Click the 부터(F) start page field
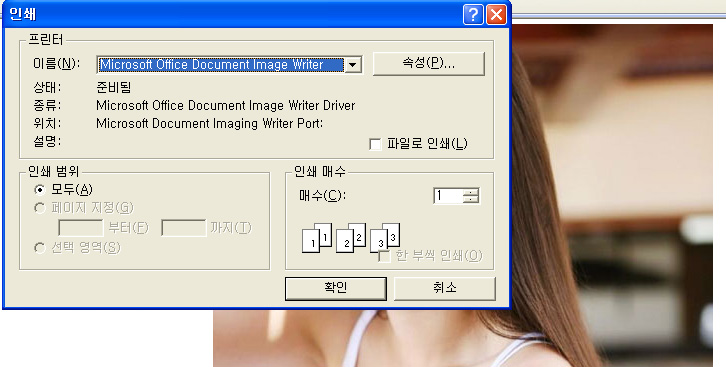726x367 pixels. [81, 228]
